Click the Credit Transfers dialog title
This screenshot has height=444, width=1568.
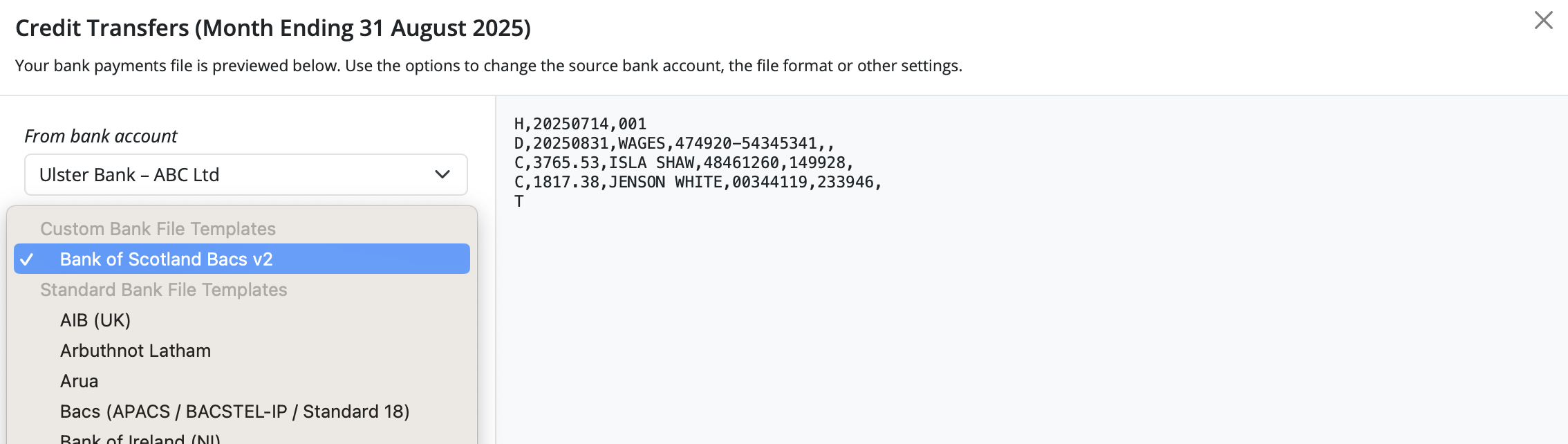(273, 28)
